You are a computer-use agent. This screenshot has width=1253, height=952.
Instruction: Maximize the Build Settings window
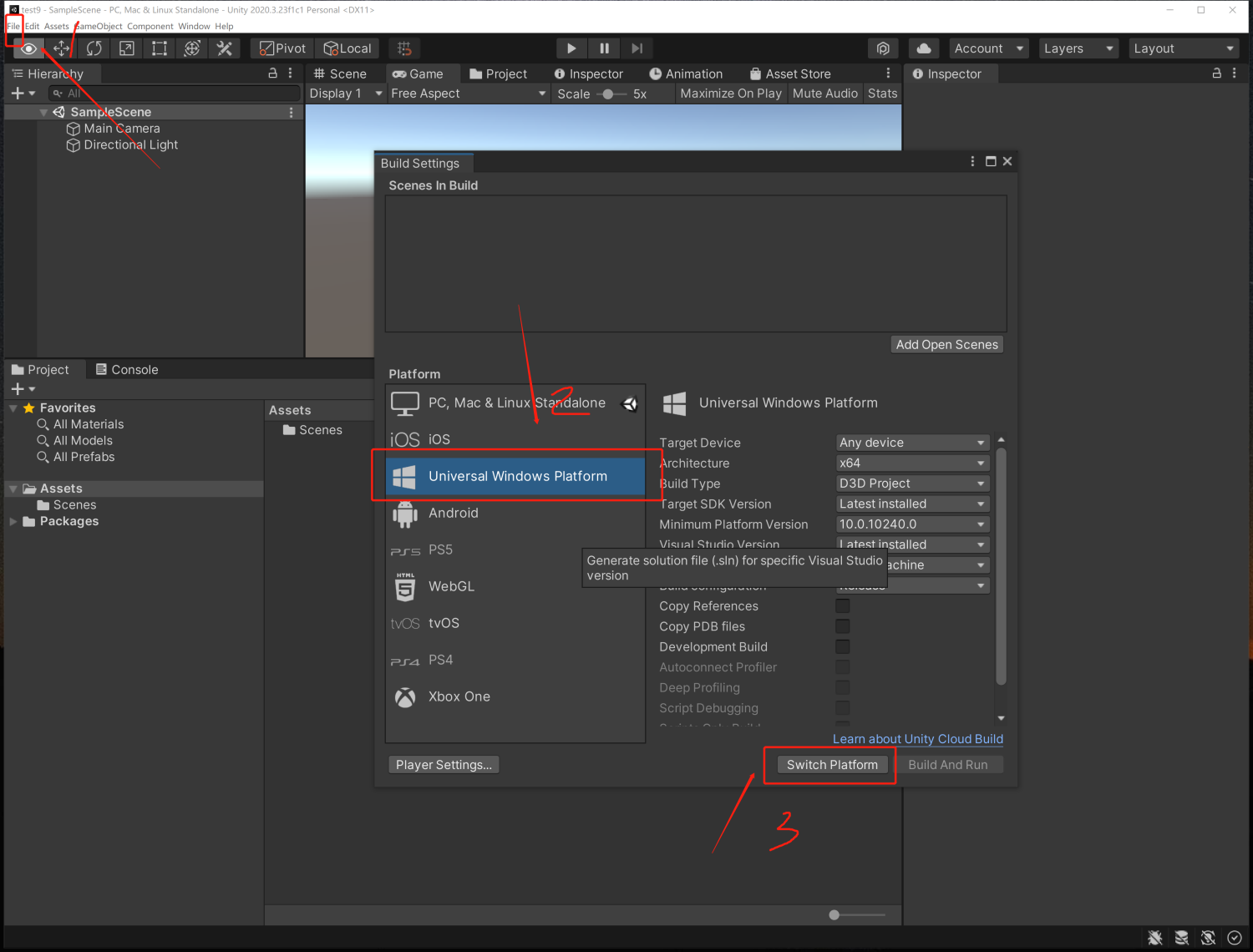pyautogui.click(x=991, y=161)
